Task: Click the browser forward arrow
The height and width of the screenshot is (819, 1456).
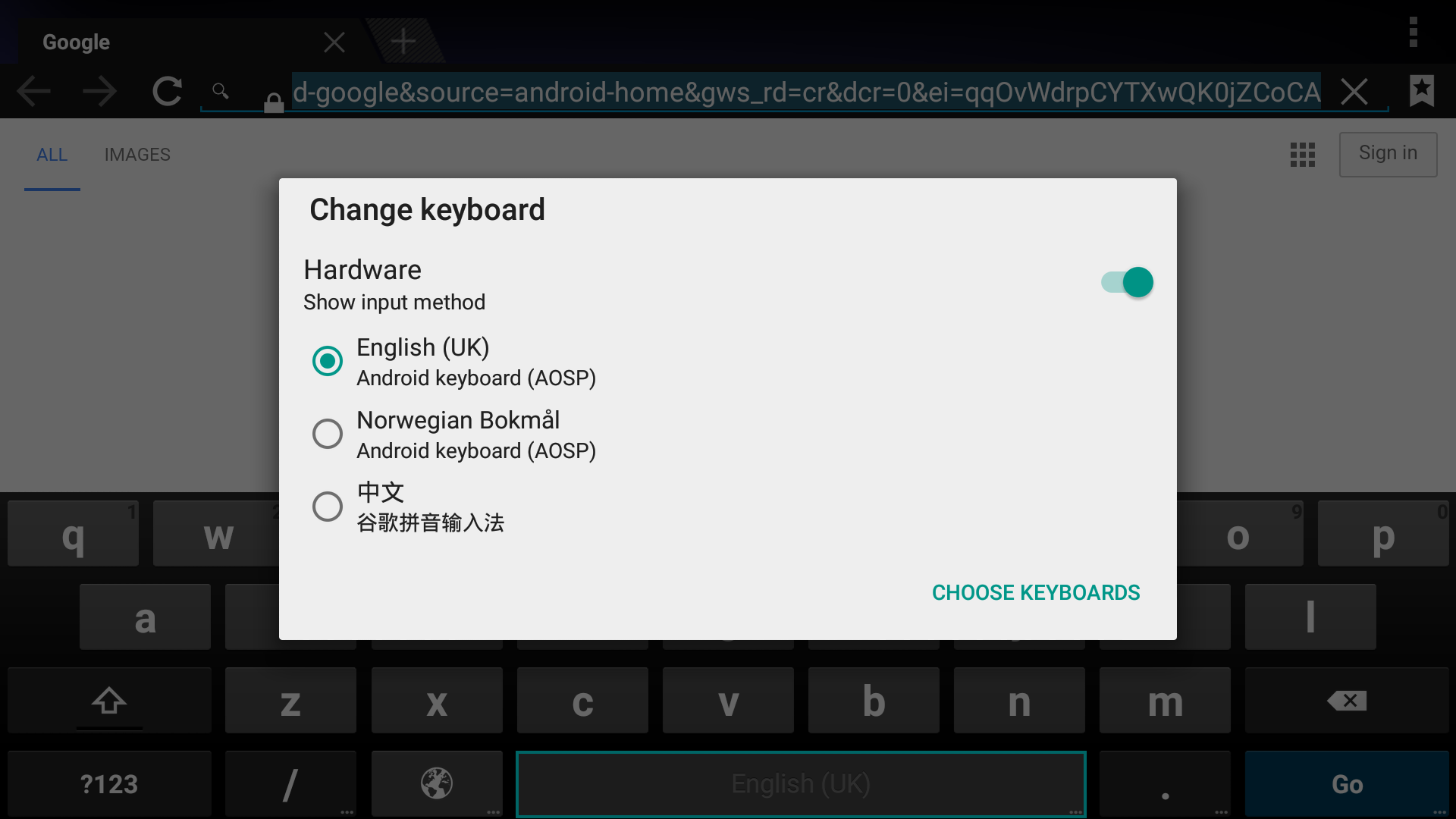Action: pyautogui.click(x=99, y=92)
